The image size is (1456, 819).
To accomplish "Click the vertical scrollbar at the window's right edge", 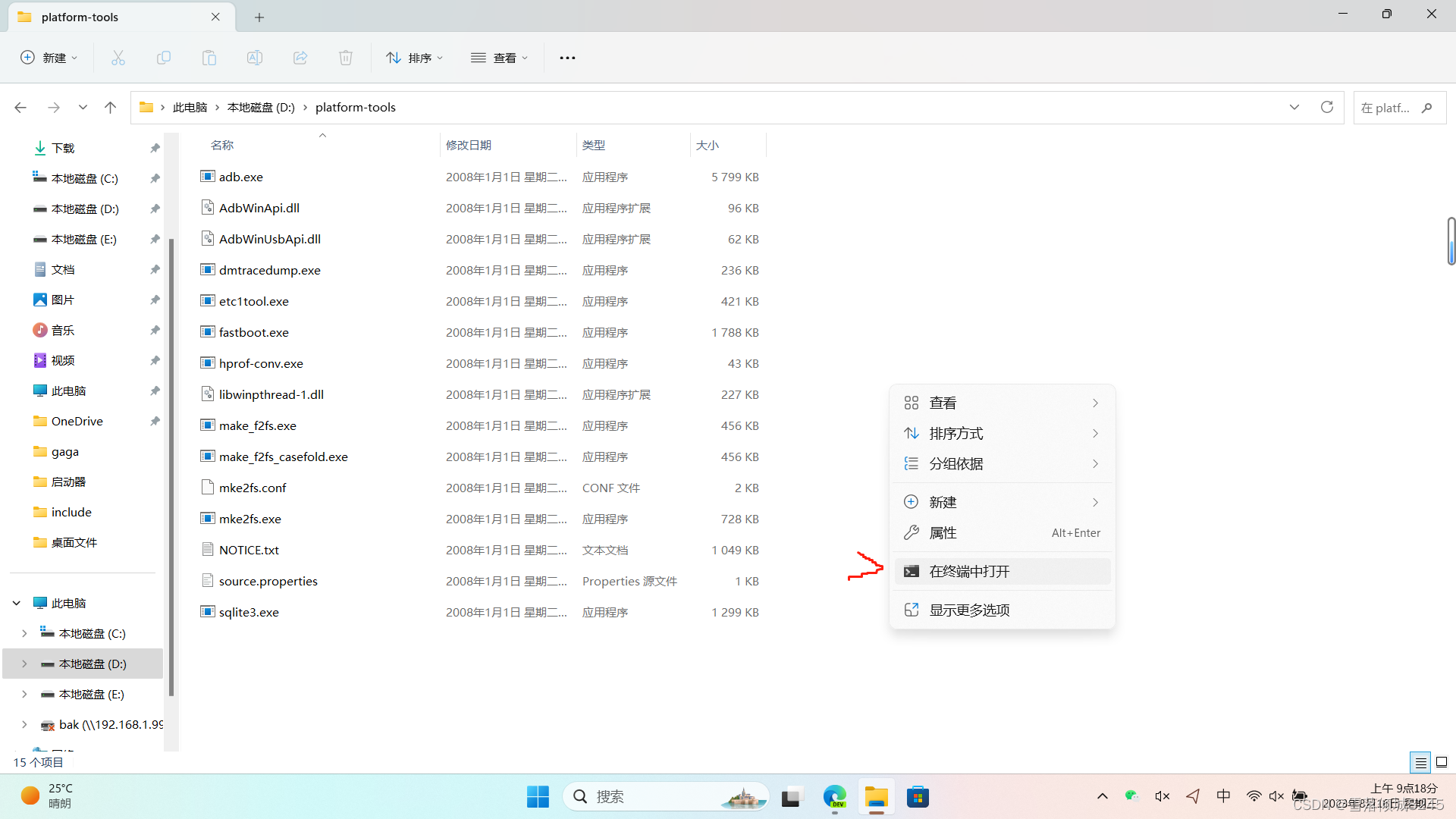I will click(x=1451, y=241).
